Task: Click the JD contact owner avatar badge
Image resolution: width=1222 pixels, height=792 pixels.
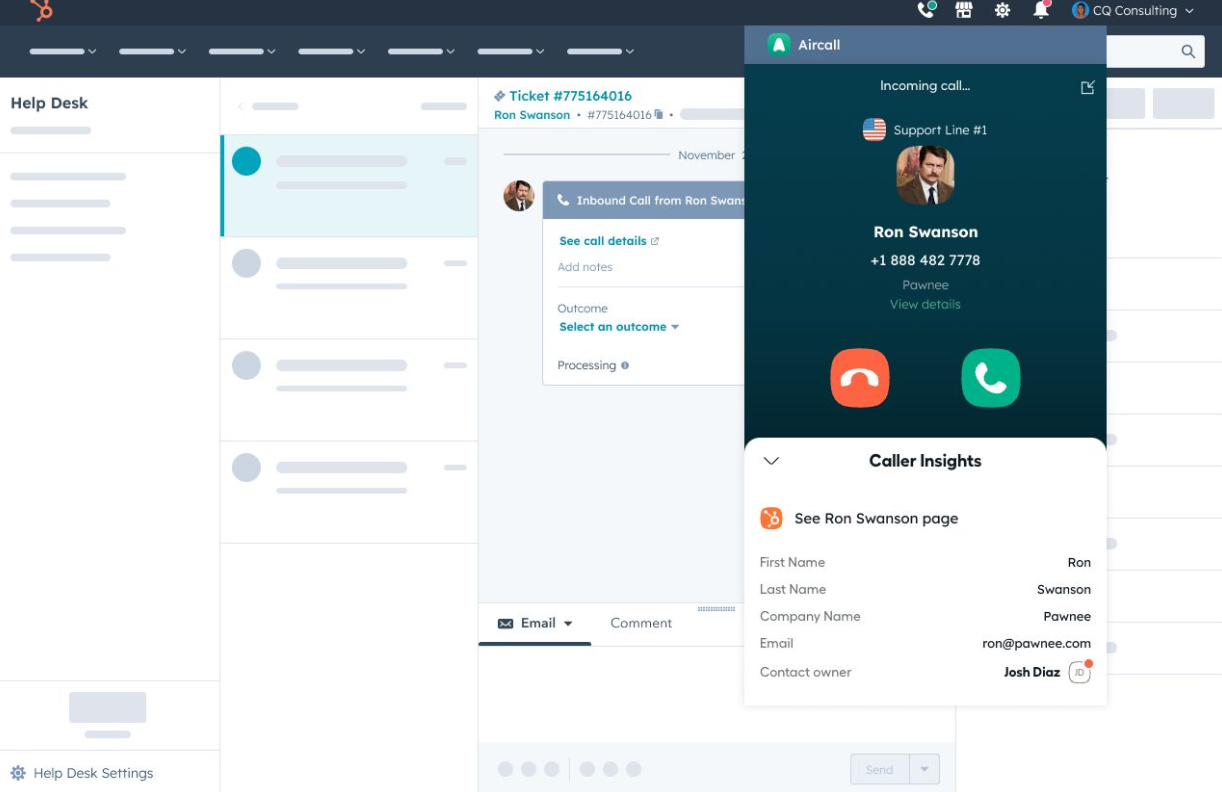Action: pos(1080,672)
